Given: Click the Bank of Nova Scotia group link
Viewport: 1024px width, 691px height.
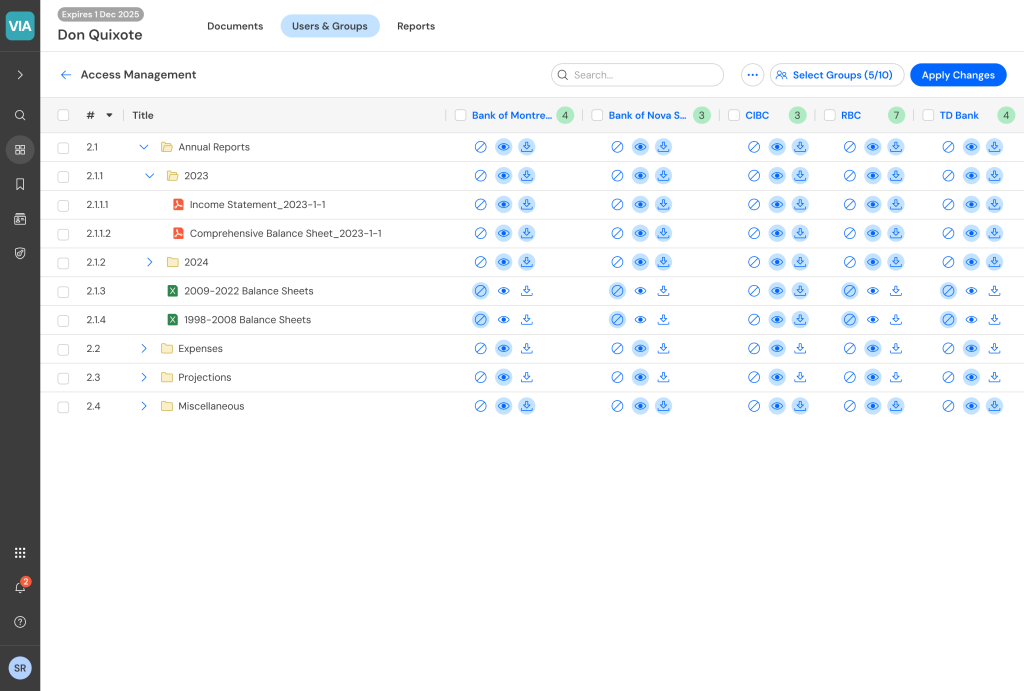Looking at the screenshot, I should pyautogui.click(x=647, y=116).
